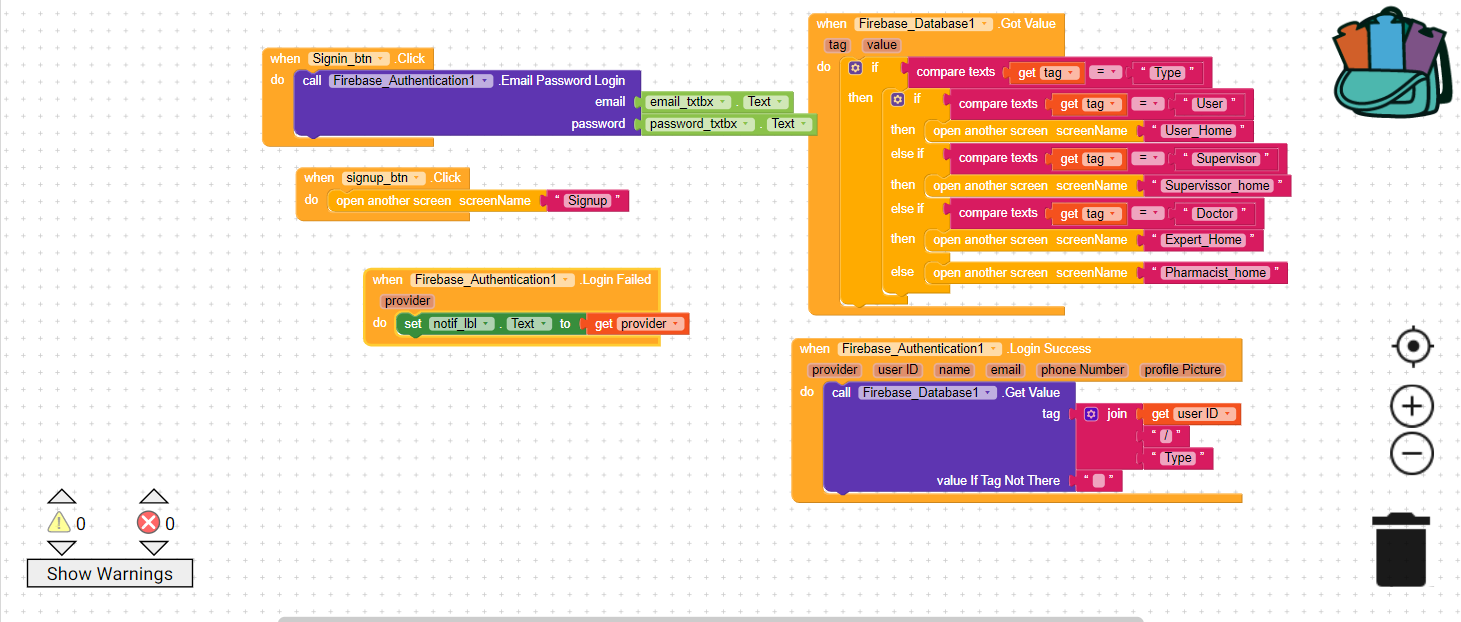Open the join block gear mutator
The height and width of the screenshot is (622, 1461).
pos(1091,414)
